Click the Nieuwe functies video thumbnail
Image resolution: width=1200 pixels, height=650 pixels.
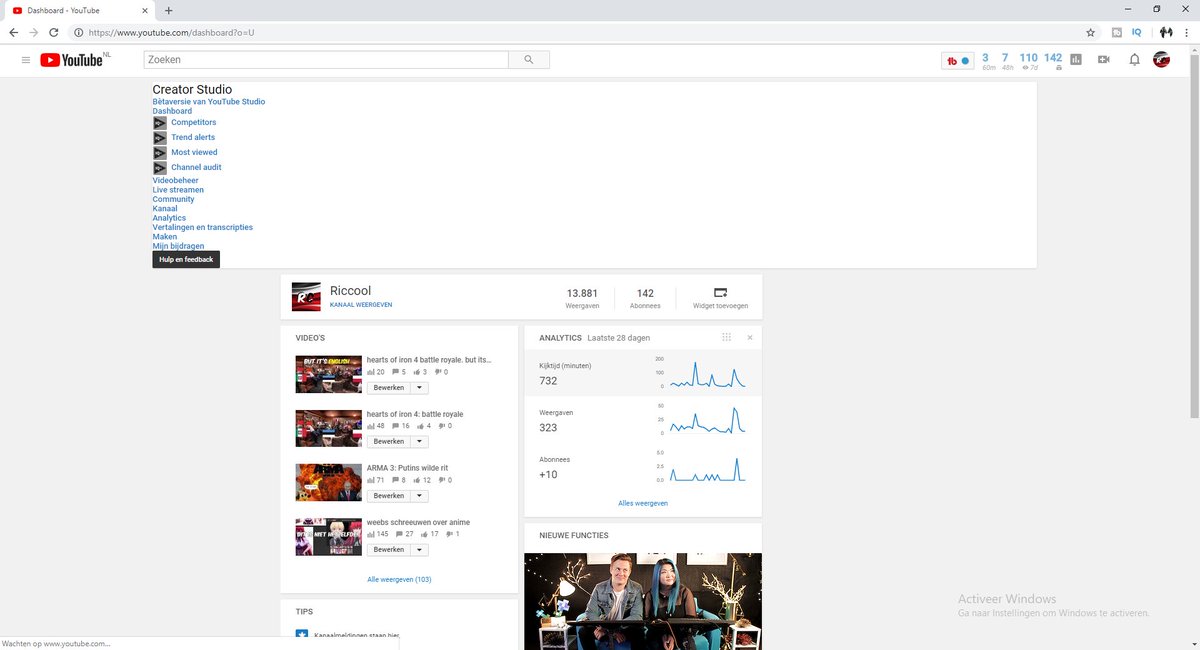pyautogui.click(x=643, y=601)
